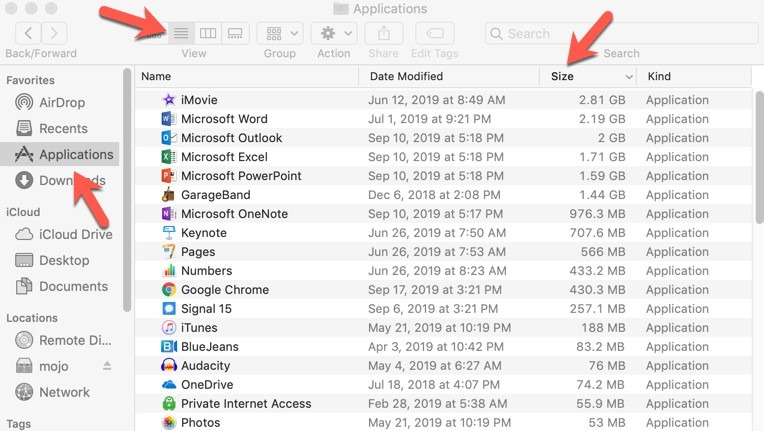Select the Numbers app icon

(x=169, y=271)
